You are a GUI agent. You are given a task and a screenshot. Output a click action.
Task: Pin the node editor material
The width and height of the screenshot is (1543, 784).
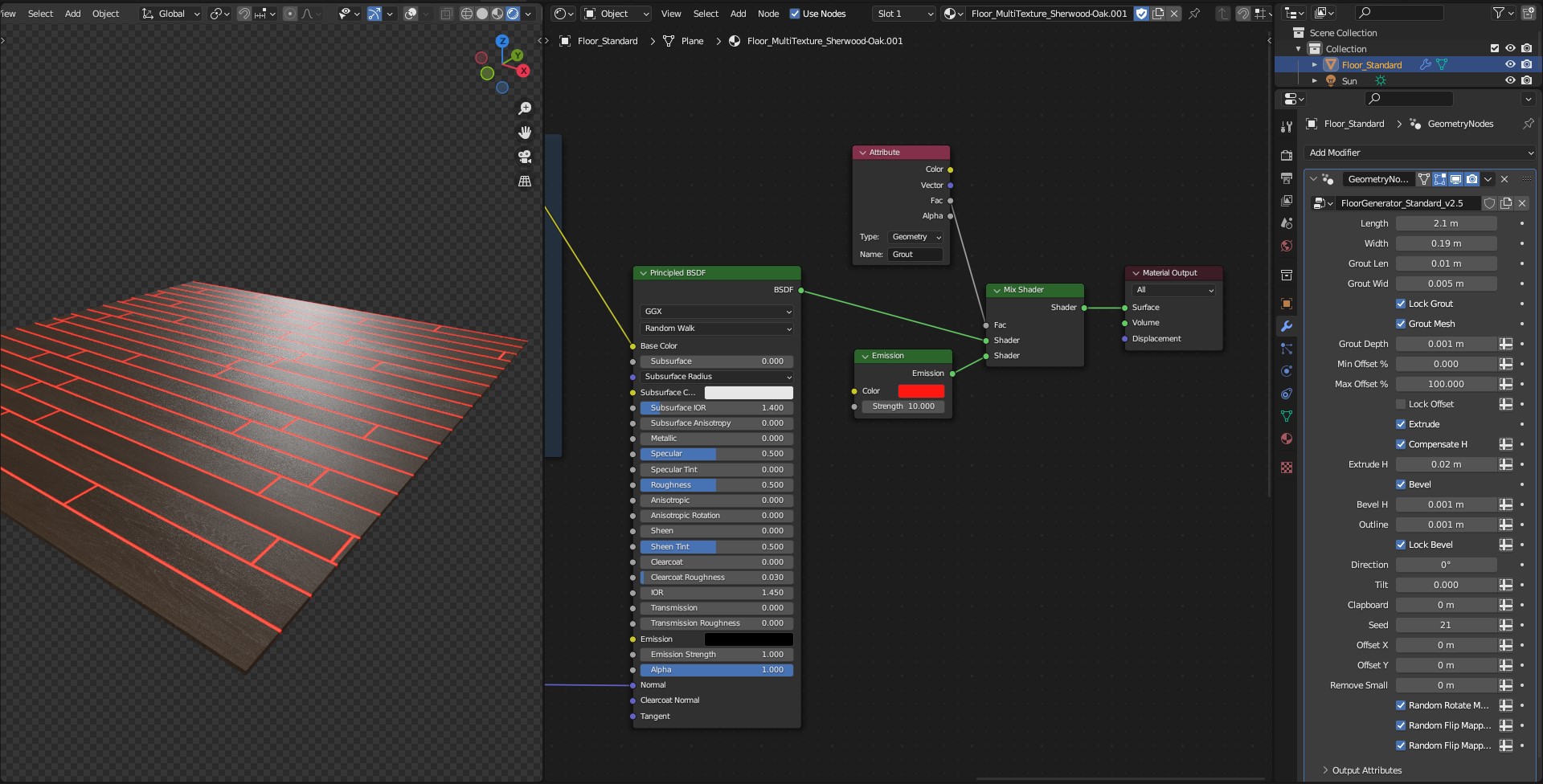(x=1194, y=14)
